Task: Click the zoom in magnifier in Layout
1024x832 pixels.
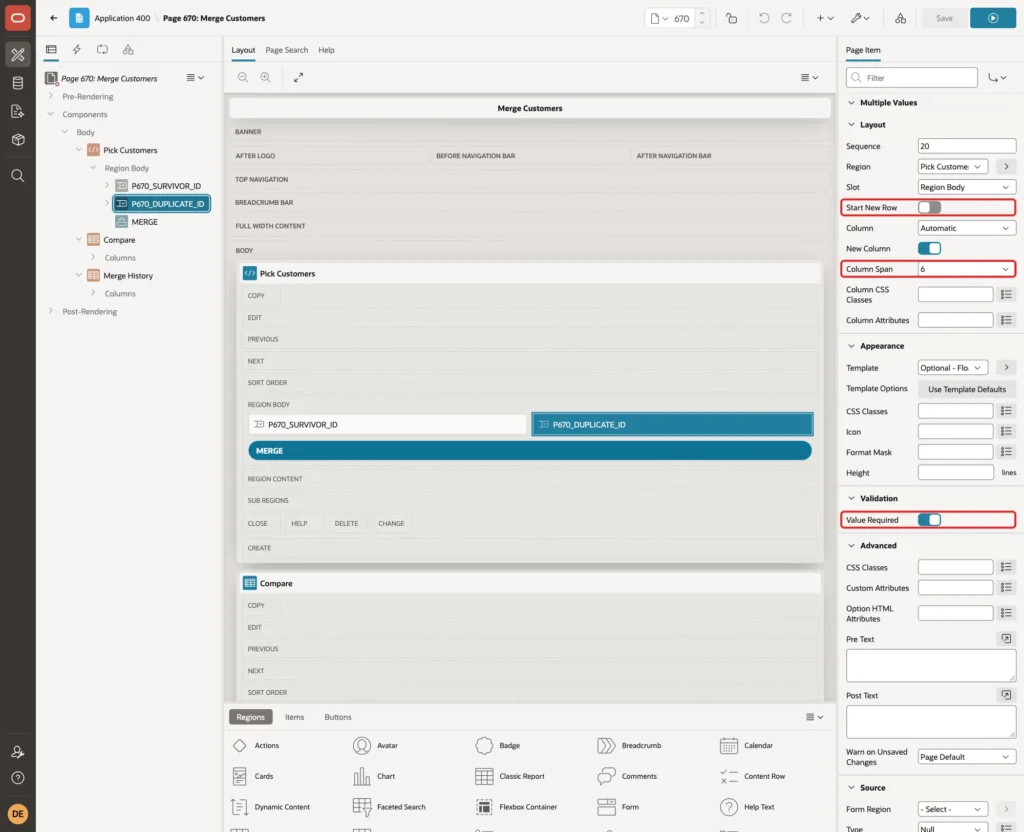Action: 266,77
